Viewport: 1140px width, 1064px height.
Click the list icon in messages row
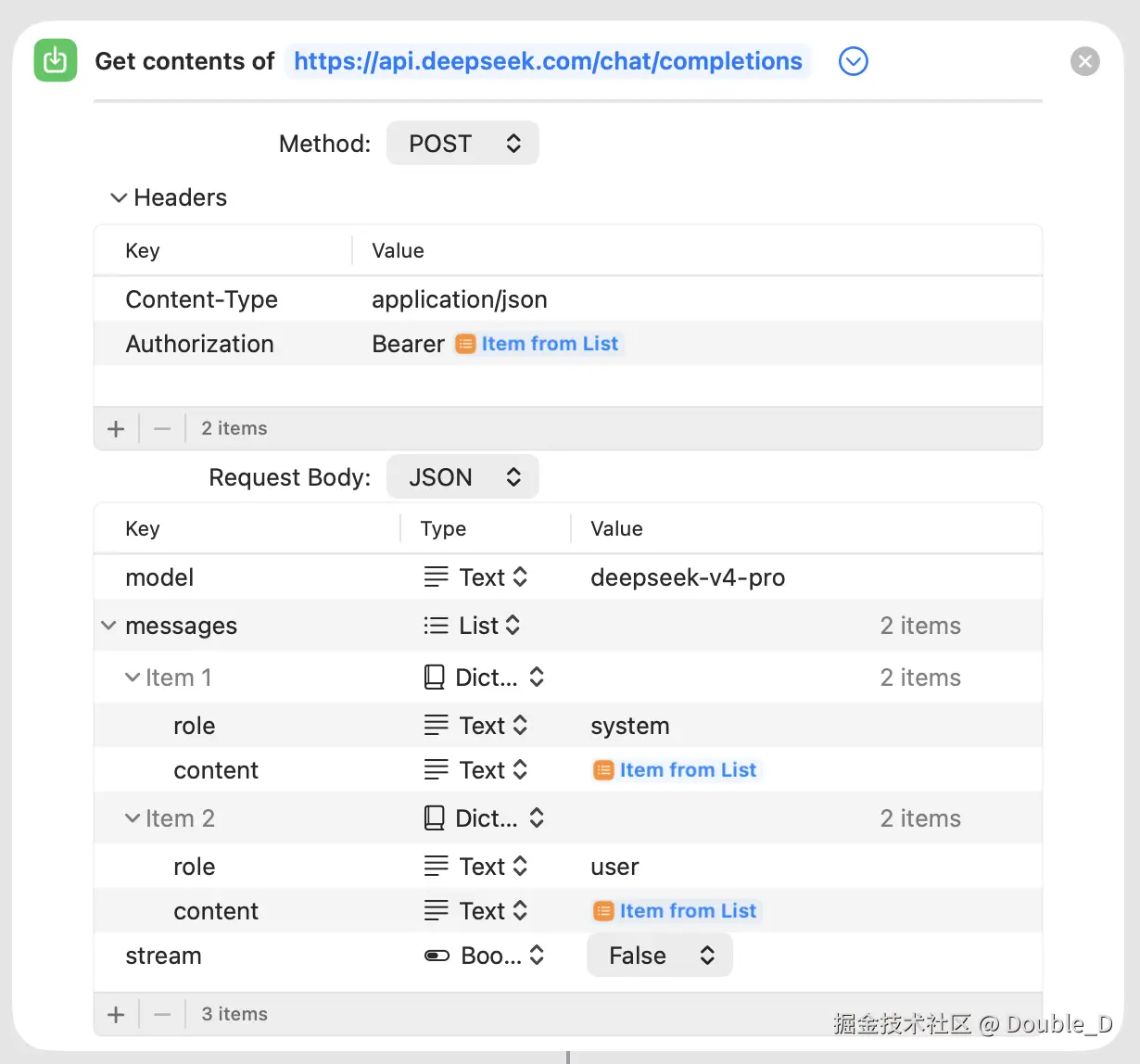click(x=436, y=626)
